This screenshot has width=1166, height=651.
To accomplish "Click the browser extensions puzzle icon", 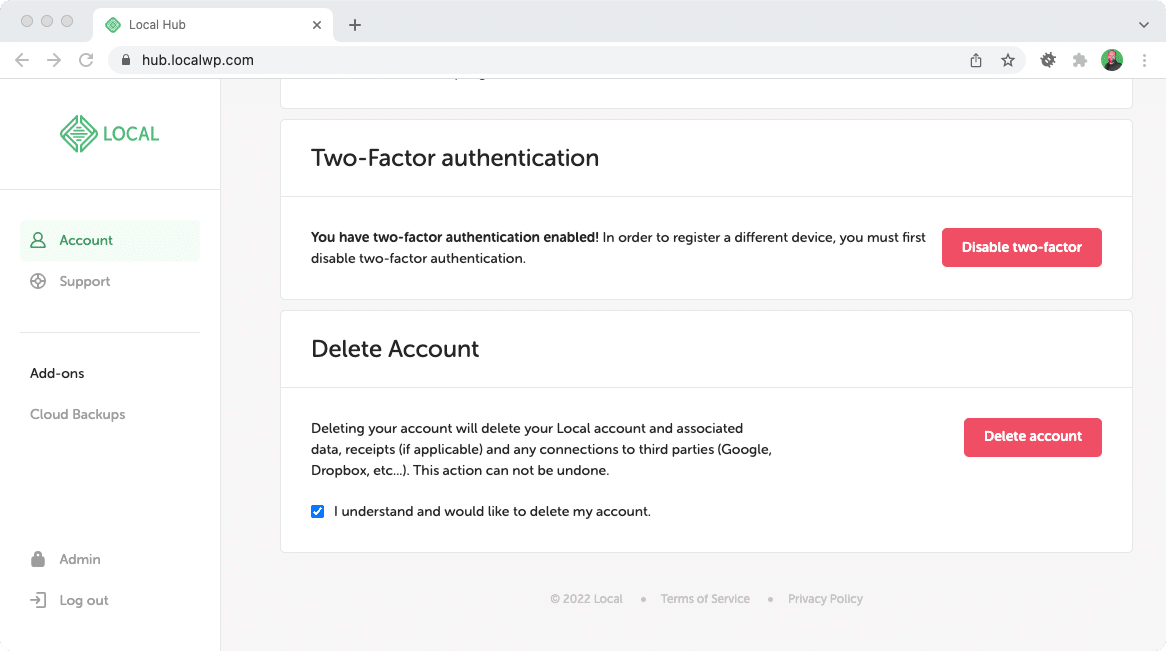I will pos(1080,60).
